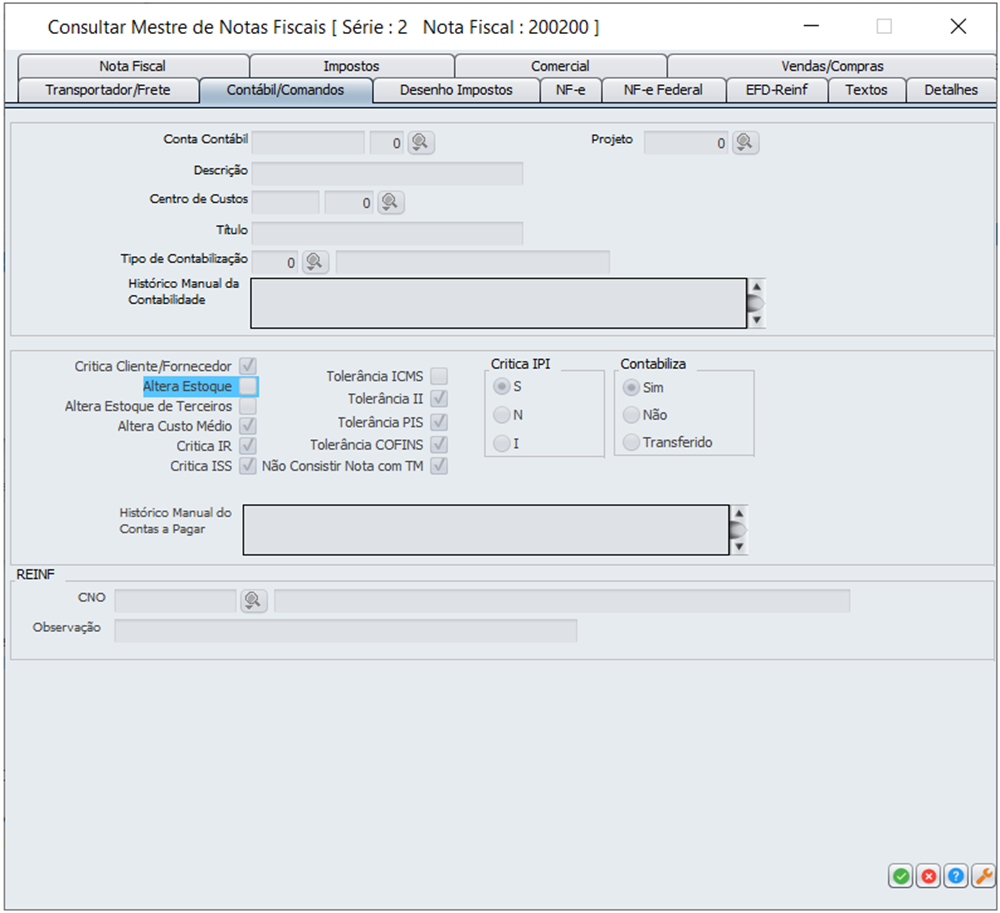This screenshot has height=913, width=1000.
Task: Open NF-e tab
Action: [x=570, y=90]
